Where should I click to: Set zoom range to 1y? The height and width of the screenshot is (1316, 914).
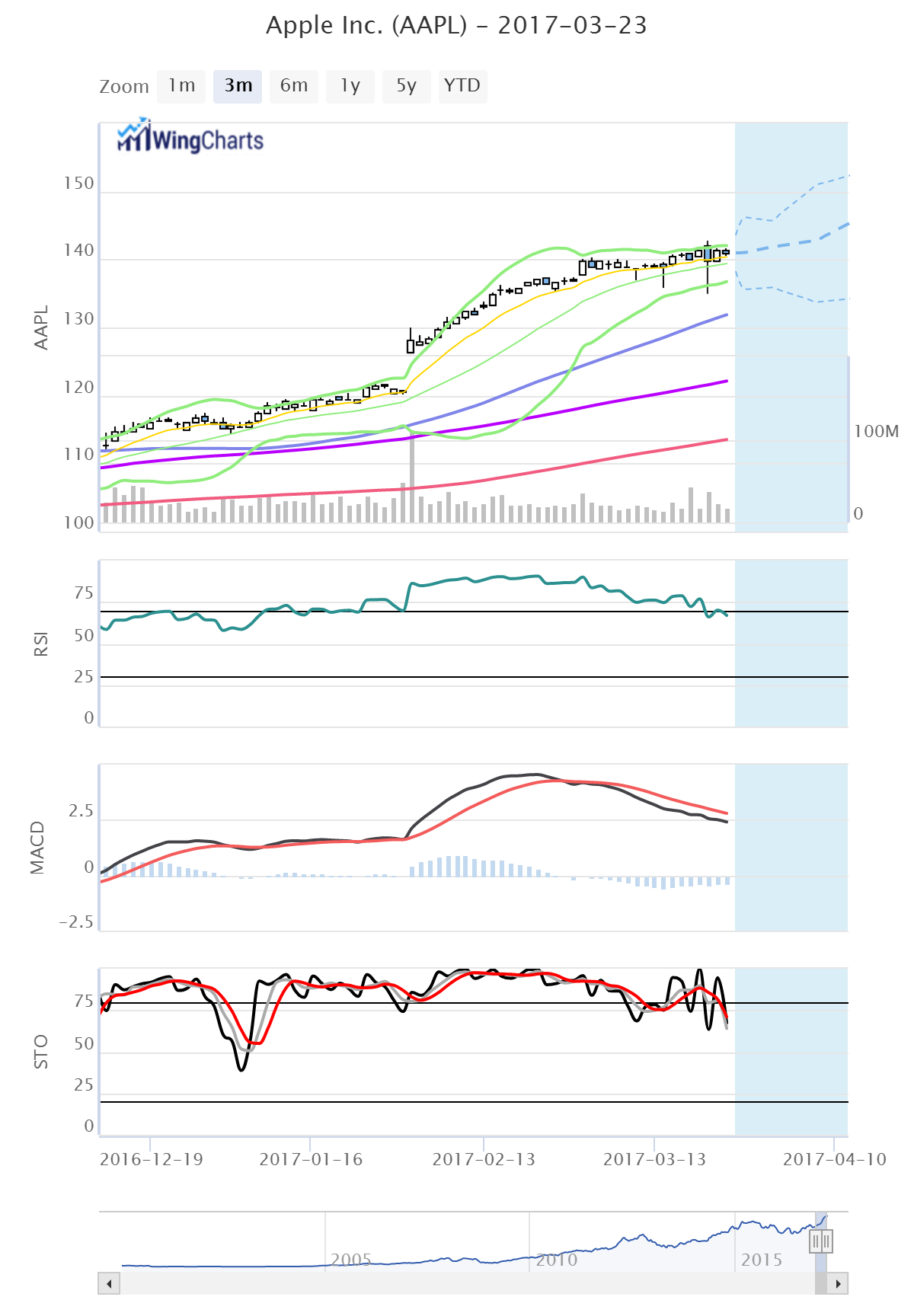tap(350, 86)
